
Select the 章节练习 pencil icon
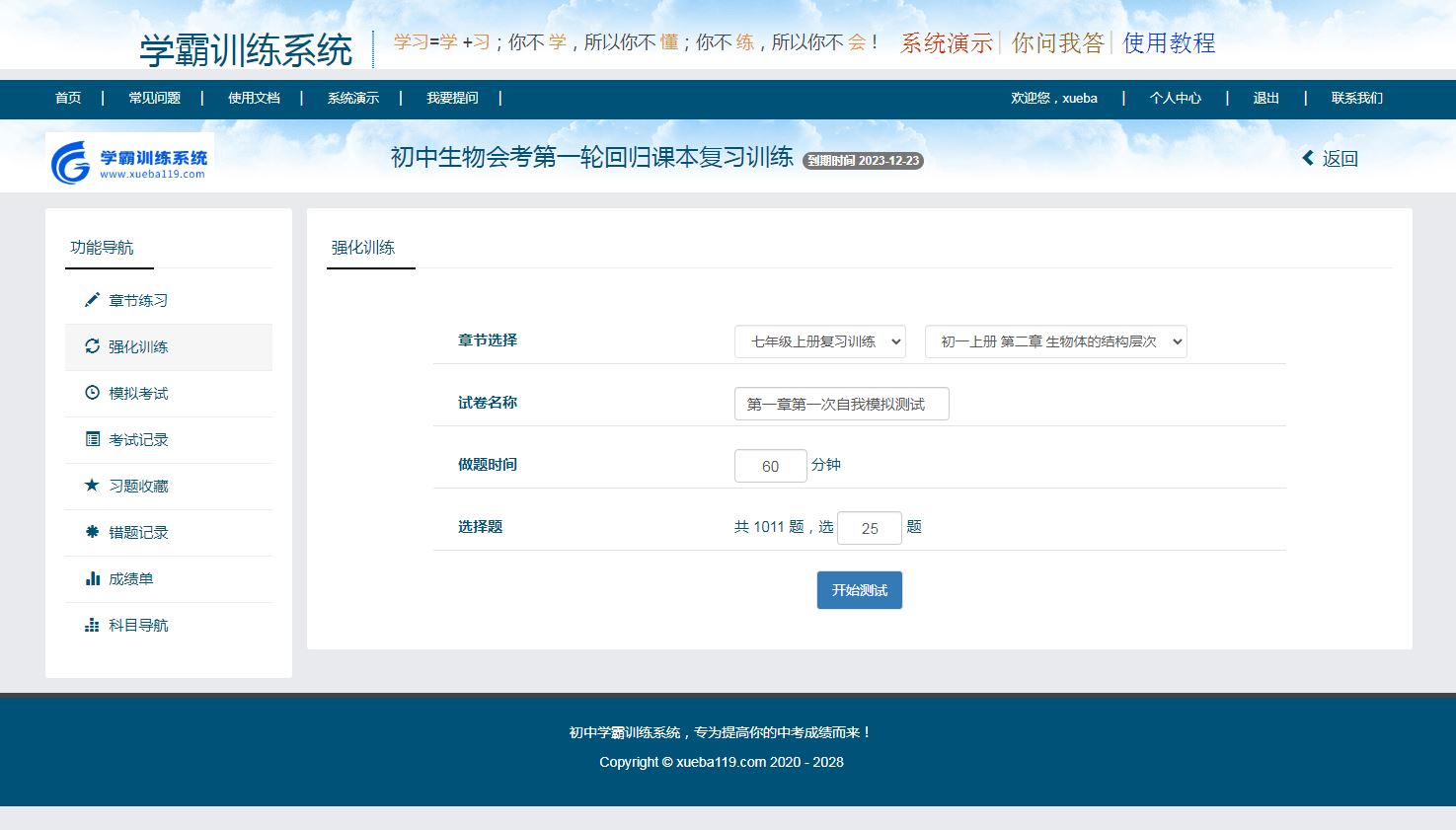point(92,300)
